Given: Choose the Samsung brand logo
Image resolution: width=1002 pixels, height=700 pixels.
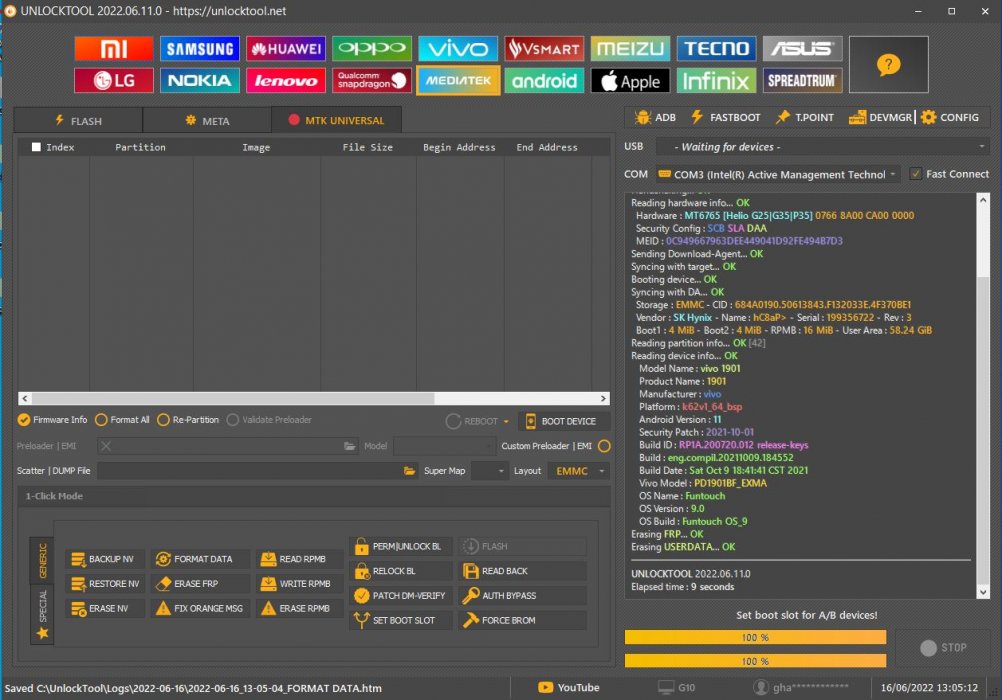Looking at the screenshot, I should point(200,49).
